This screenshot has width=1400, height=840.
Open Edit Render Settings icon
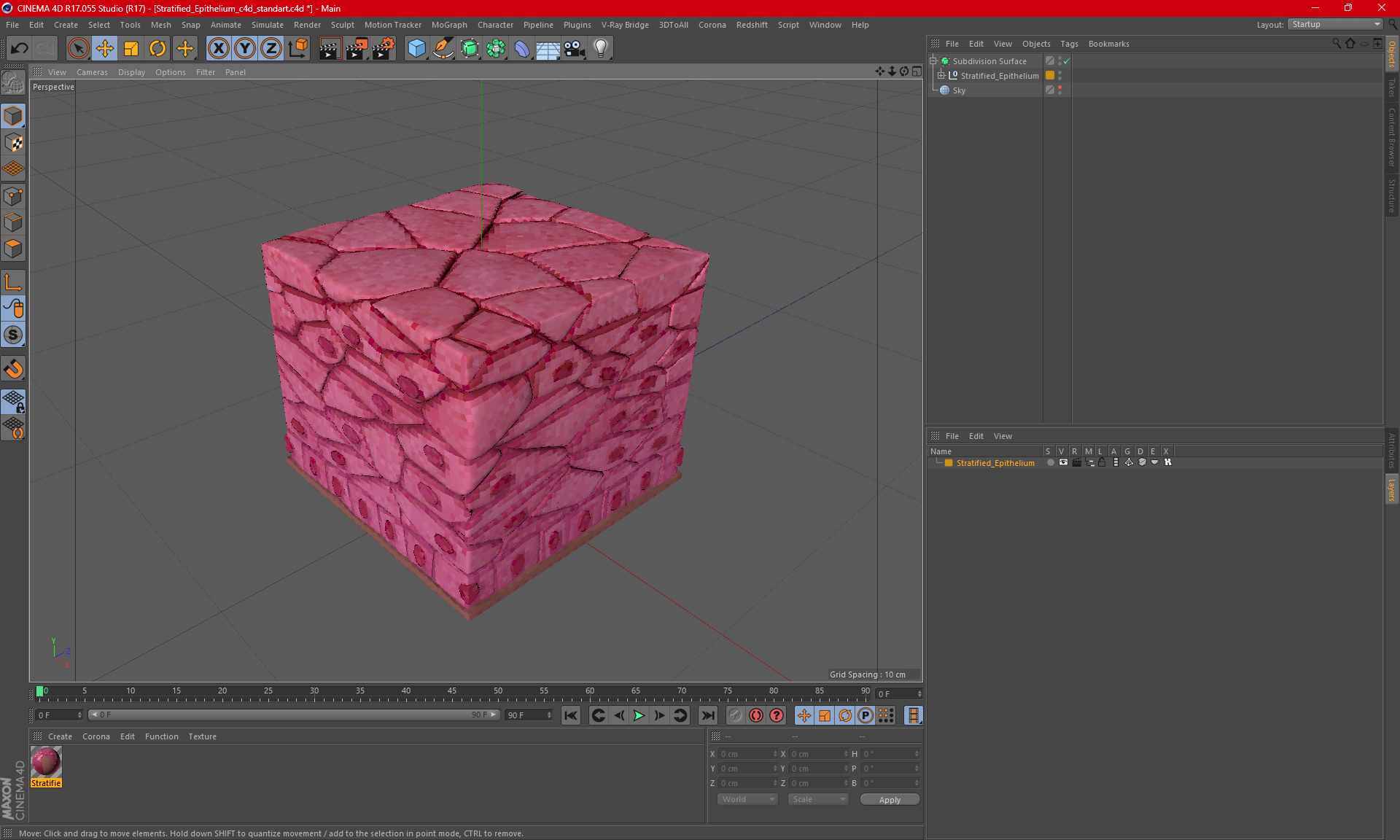tap(384, 49)
